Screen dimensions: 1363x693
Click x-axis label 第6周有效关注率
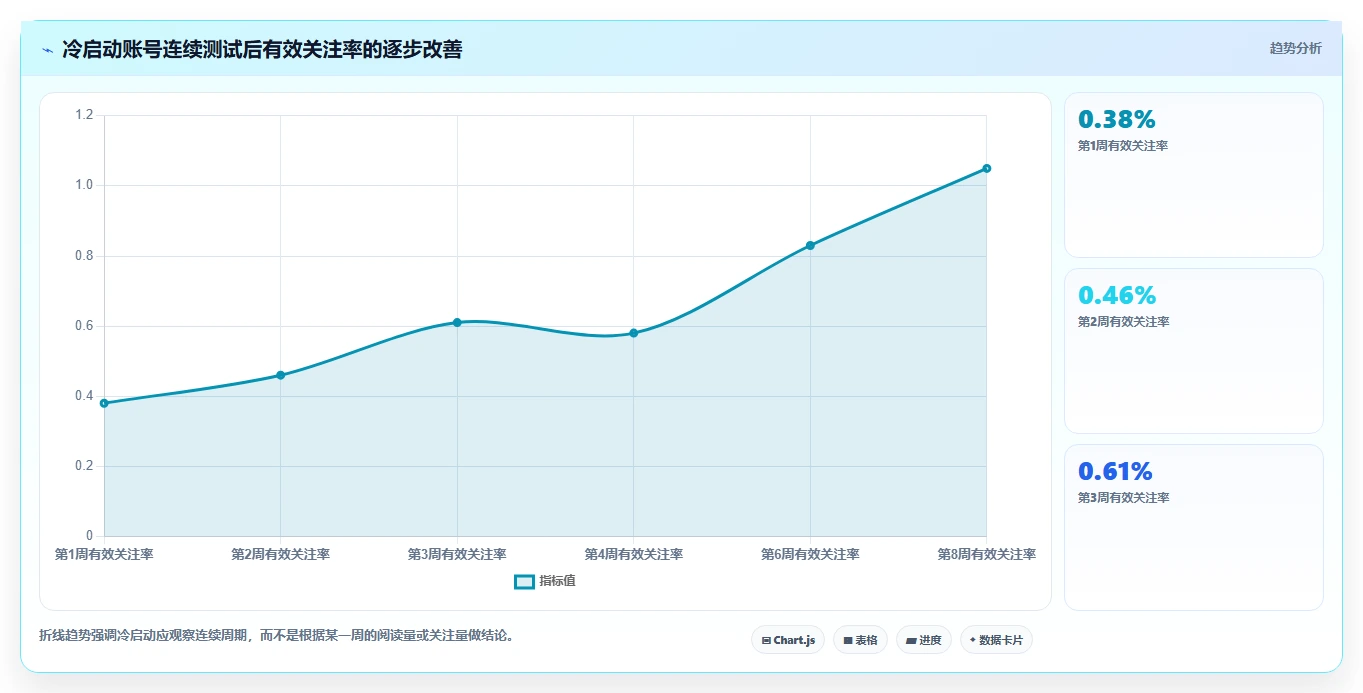point(810,554)
